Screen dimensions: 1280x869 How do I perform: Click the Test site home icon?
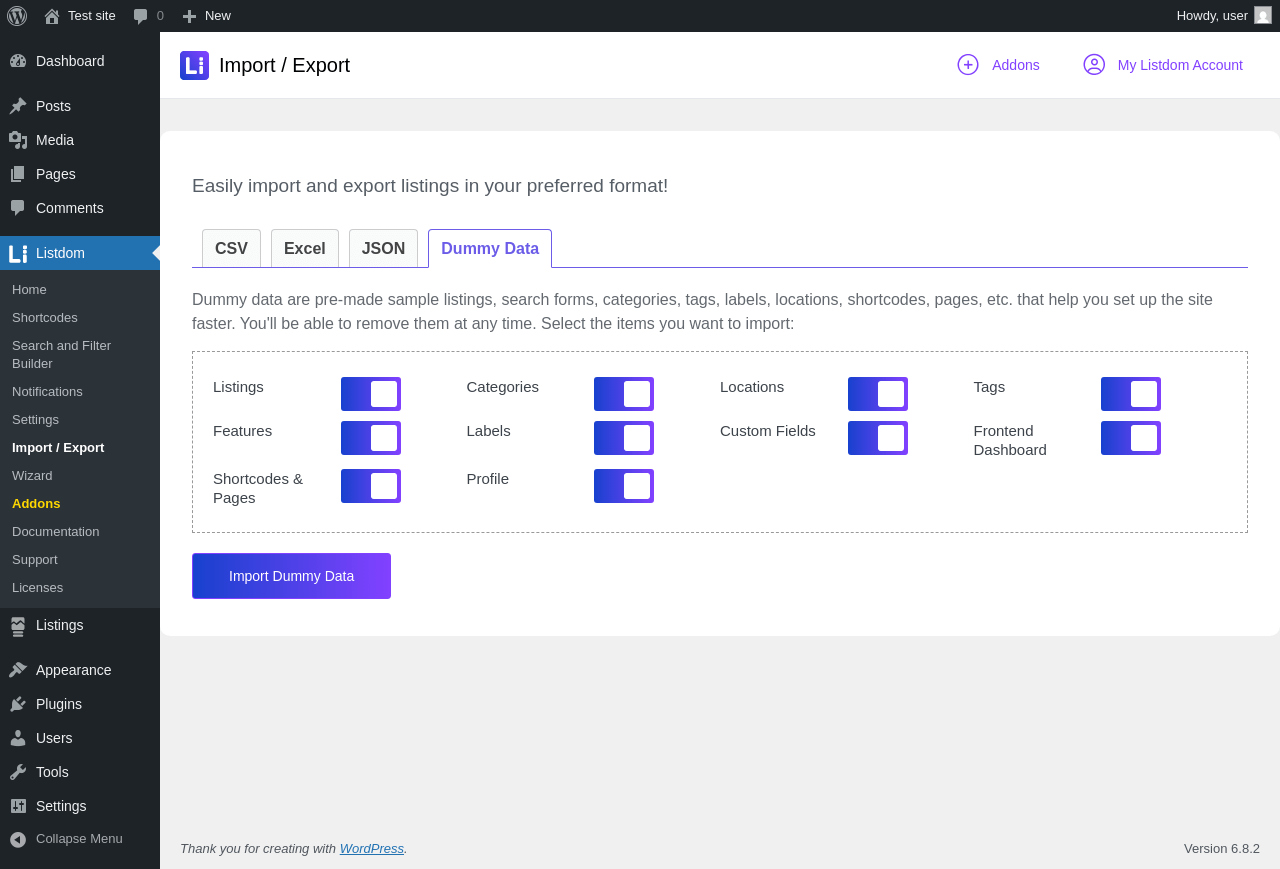(x=52, y=16)
